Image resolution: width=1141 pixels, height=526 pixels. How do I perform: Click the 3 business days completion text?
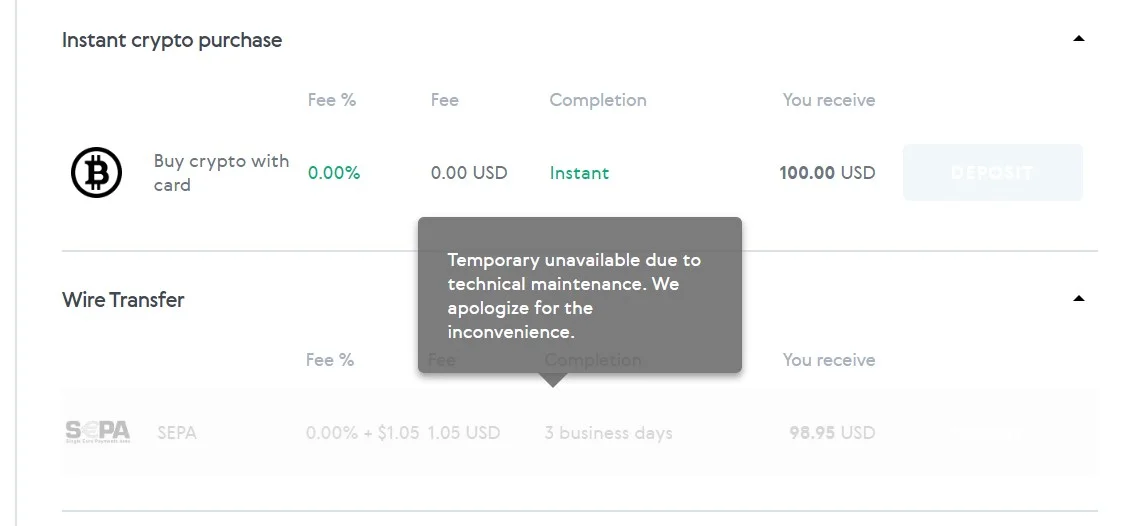click(608, 433)
